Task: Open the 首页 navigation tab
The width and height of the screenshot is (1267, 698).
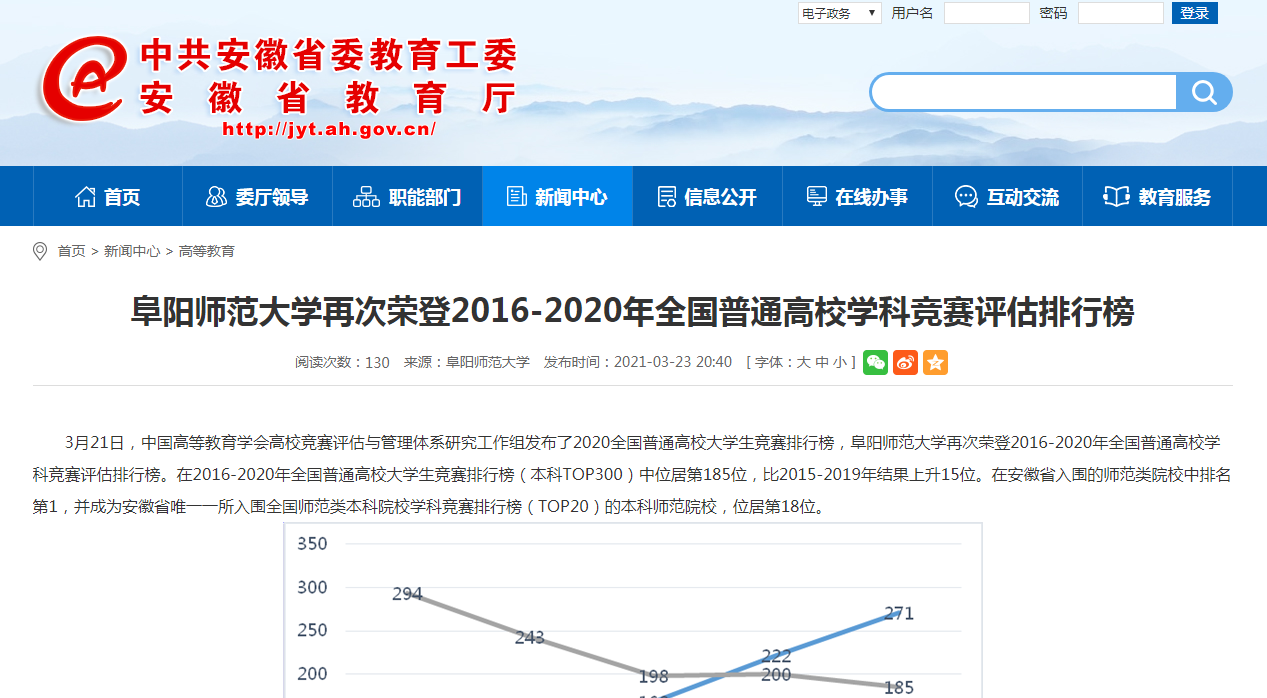Action: click(x=108, y=197)
